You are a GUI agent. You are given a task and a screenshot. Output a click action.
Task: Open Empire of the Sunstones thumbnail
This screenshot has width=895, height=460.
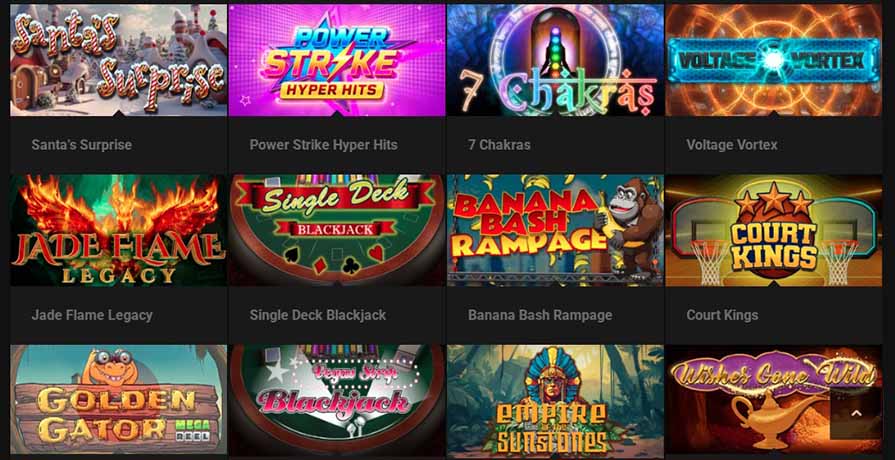[x=555, y=400]
